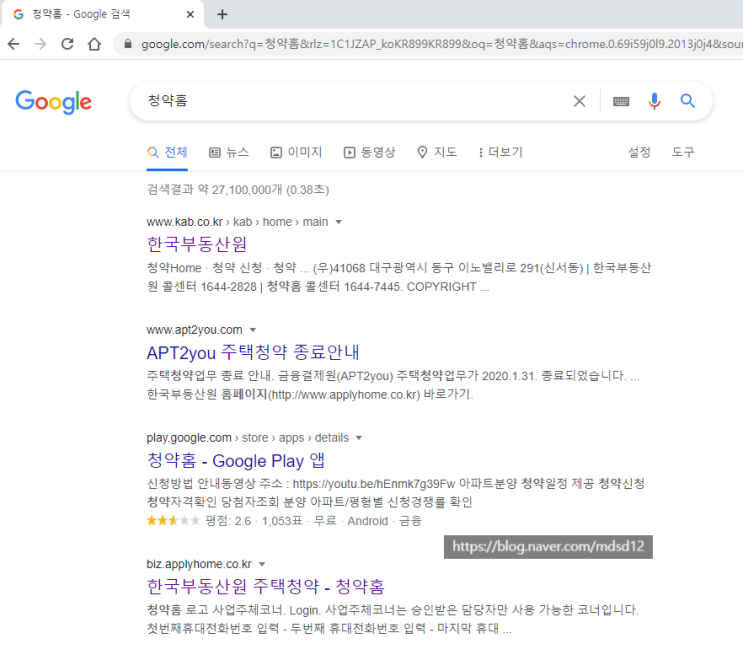Screen dimensions: 743x660
Task: Switch to the 동영상 tab
Action: point(369,152)
